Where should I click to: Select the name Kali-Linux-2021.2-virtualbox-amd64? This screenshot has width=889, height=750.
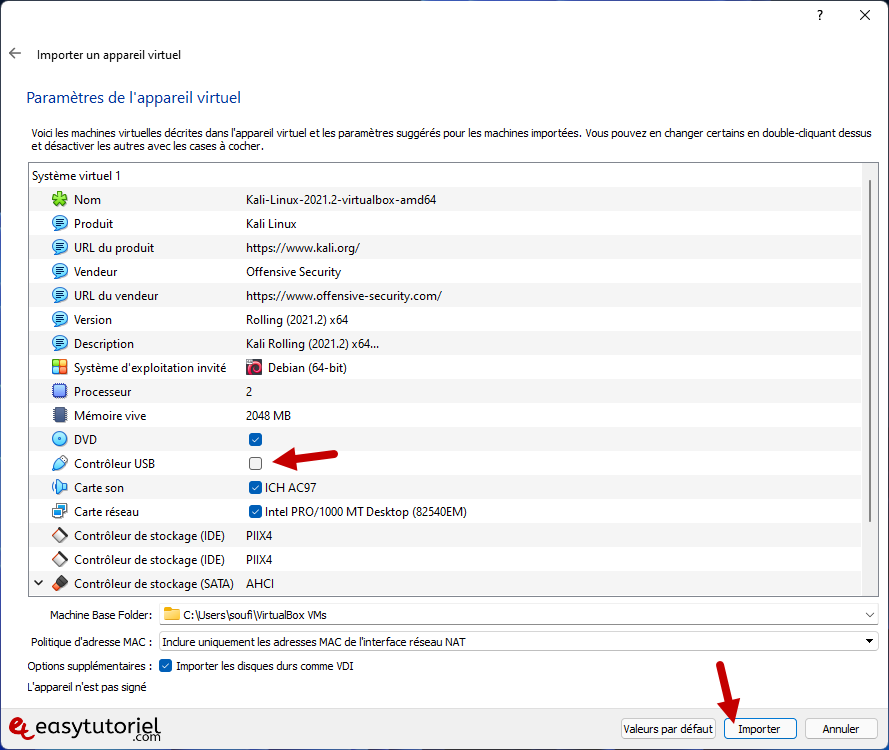point(341,200)
